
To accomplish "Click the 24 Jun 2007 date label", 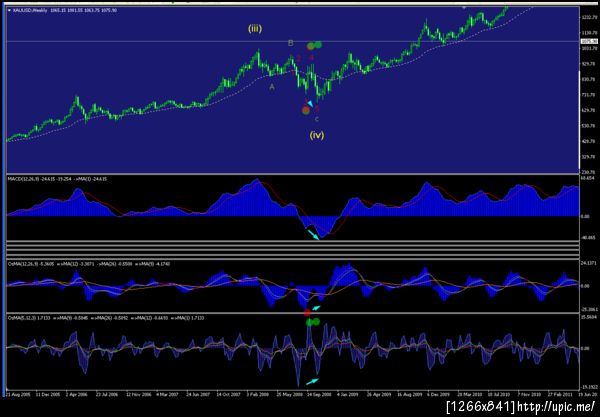I will pos(198,394).
